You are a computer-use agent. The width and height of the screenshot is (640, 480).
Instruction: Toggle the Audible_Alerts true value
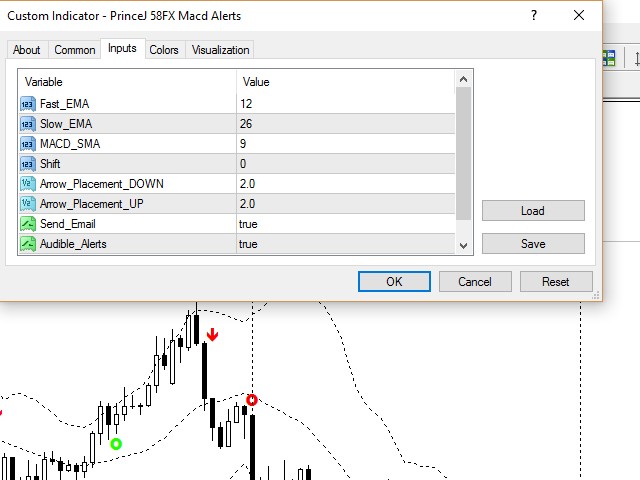pyautogui.click(x=248, y=244)
